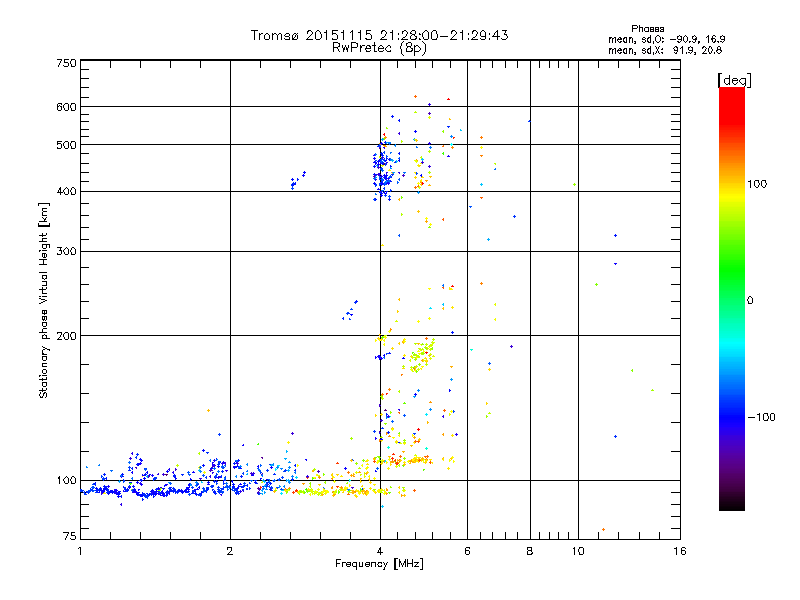Click the Stationary phase Virtual Height axis label

44,300
